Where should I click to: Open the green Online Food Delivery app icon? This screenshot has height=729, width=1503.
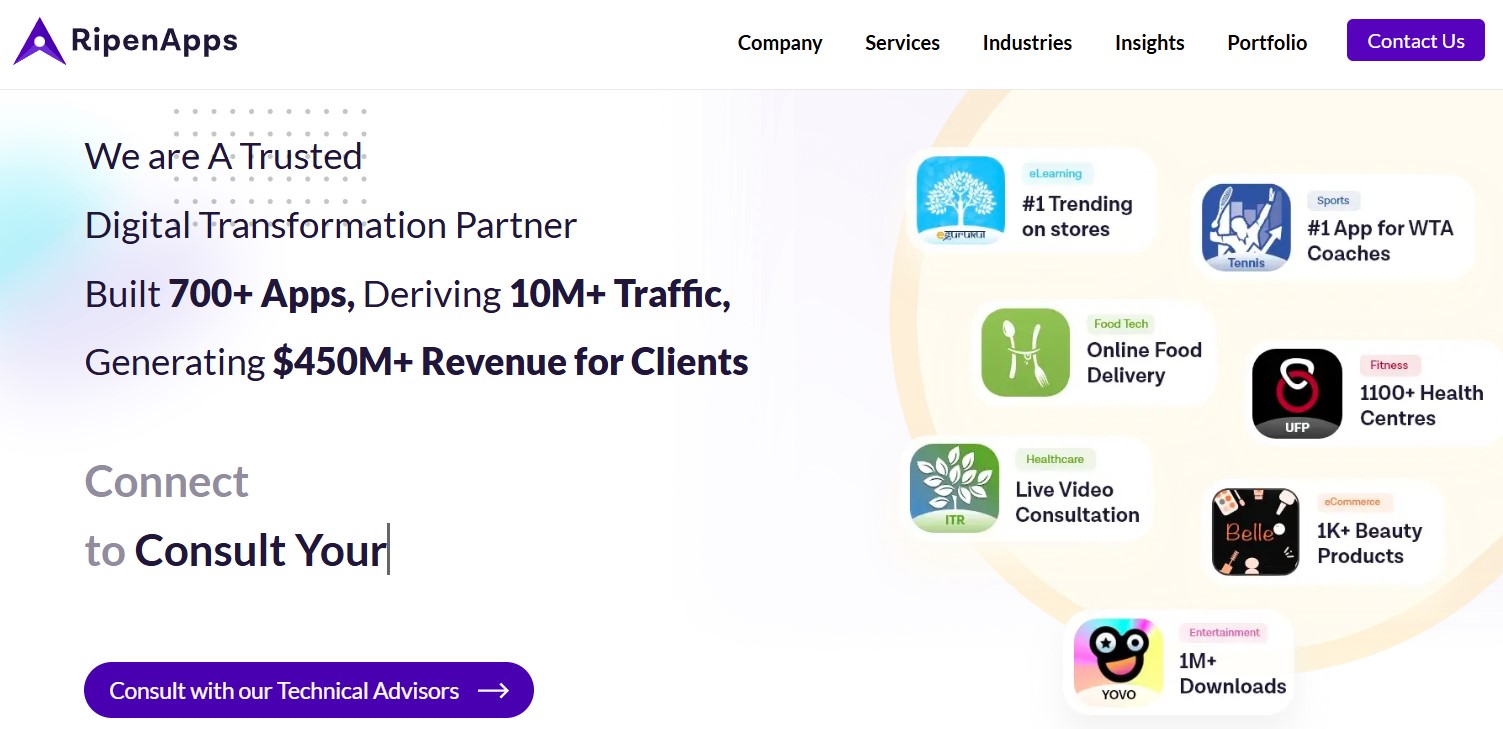(1024, 352)
